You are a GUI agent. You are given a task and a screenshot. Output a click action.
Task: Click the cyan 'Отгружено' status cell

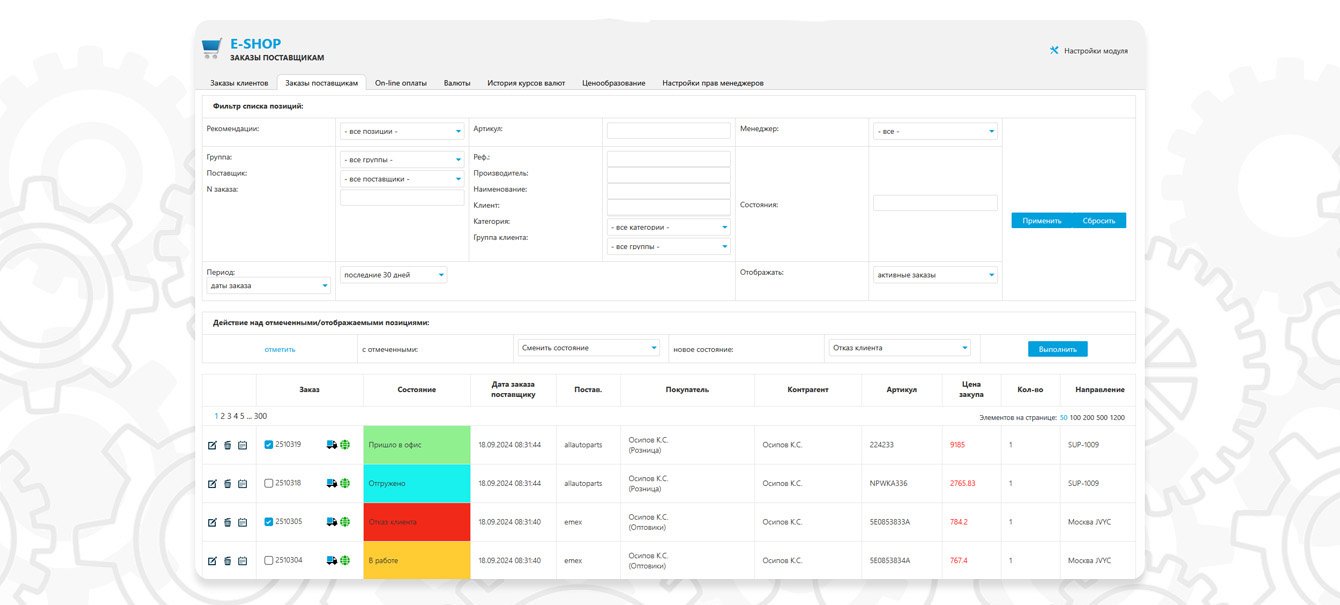pos(417,483)
